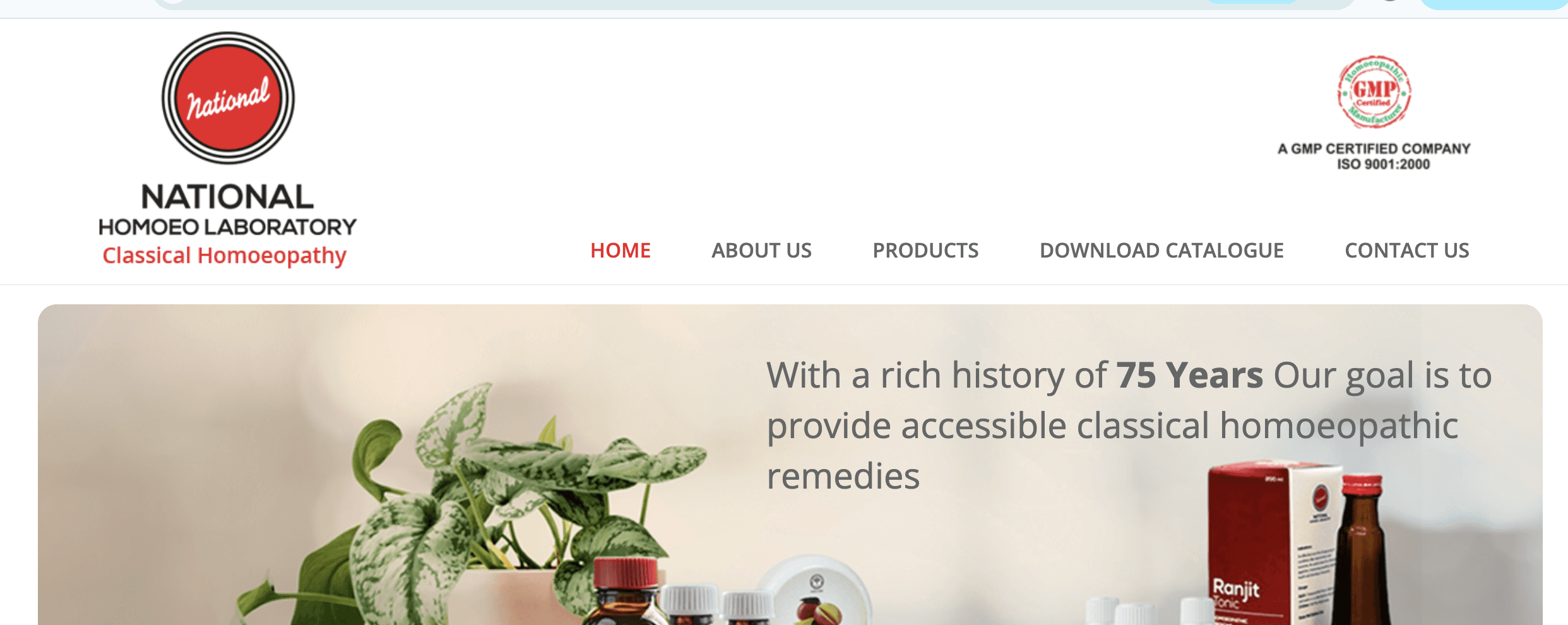The image size is (1568, 625).
Task: Go to the PRODUCTS menu item
Action: [925, 251]
